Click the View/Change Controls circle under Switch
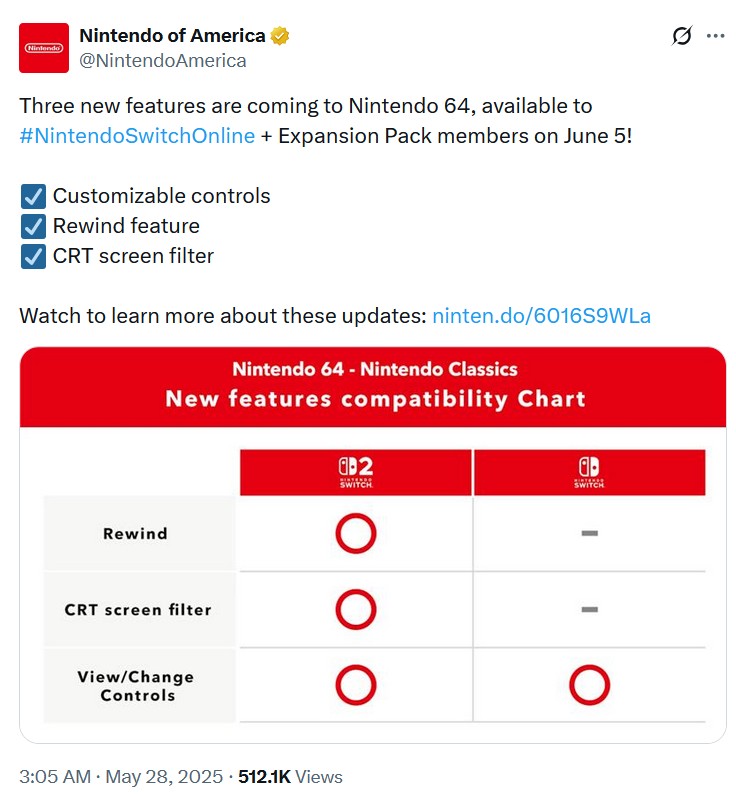 590,685
